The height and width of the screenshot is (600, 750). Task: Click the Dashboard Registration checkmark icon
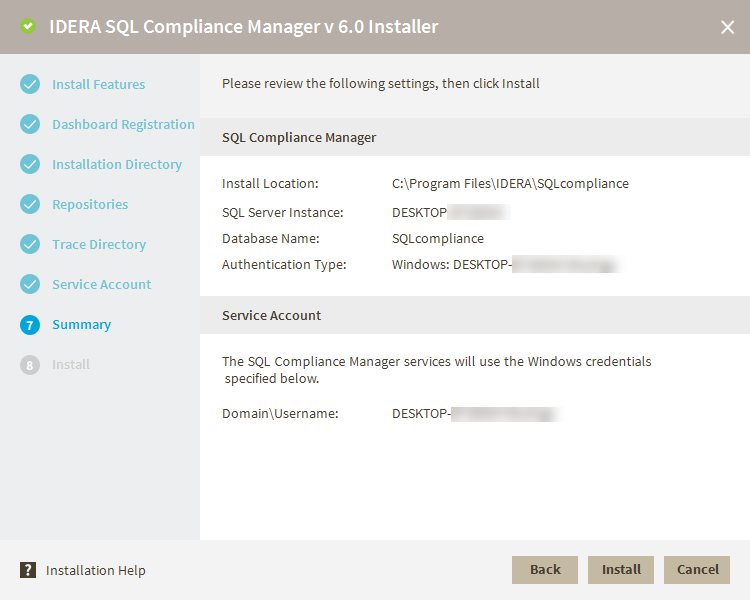[30, 124]
